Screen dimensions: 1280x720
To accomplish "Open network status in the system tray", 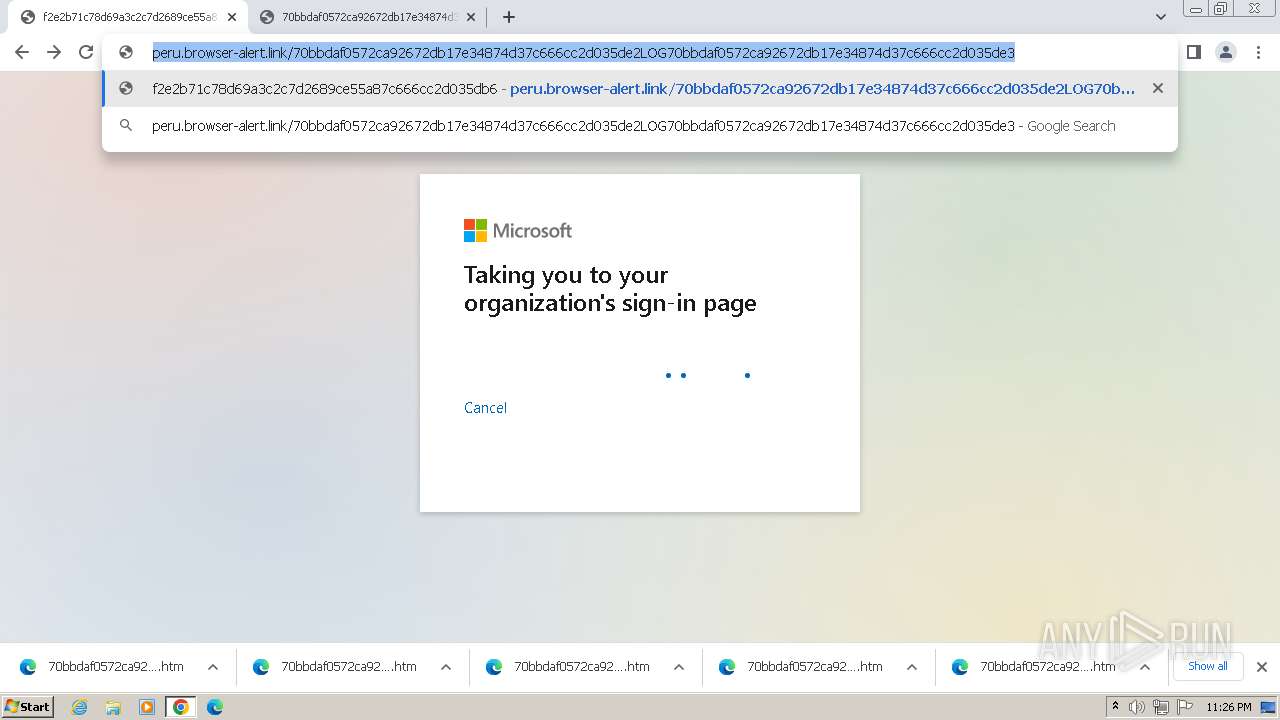I will pyautogui.click(x=1161, y=707).
